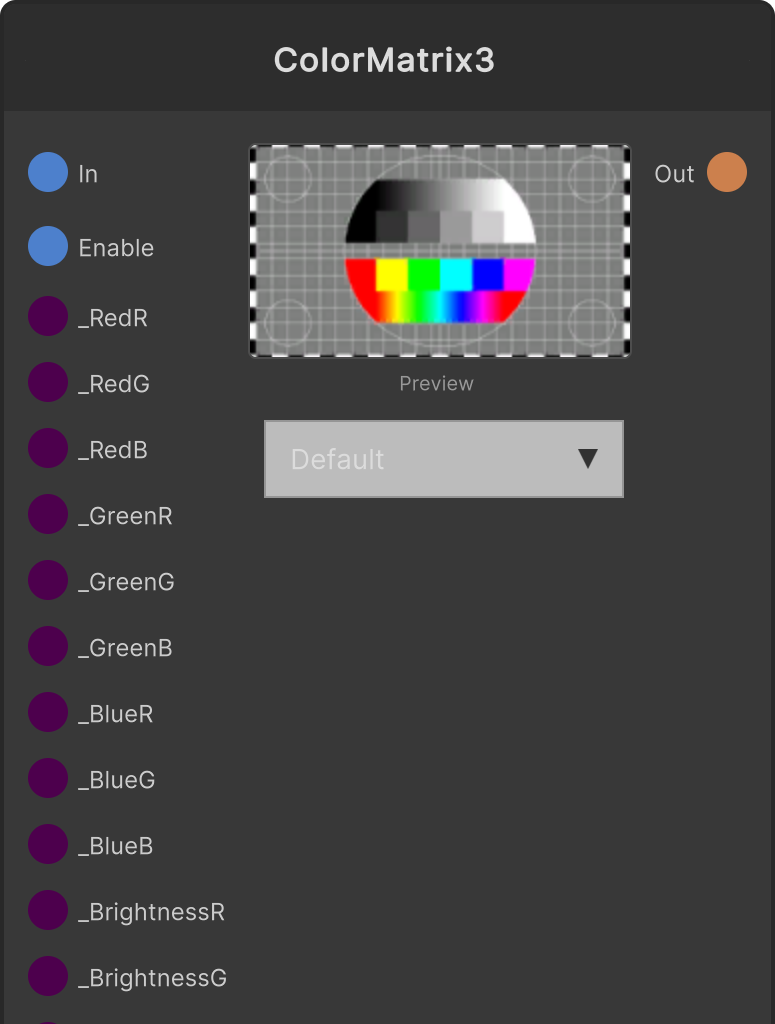Click the _BlueG label text
The height and width of the screenshot is (1024, 775).
pyautogui.click(x=117, y=780)
